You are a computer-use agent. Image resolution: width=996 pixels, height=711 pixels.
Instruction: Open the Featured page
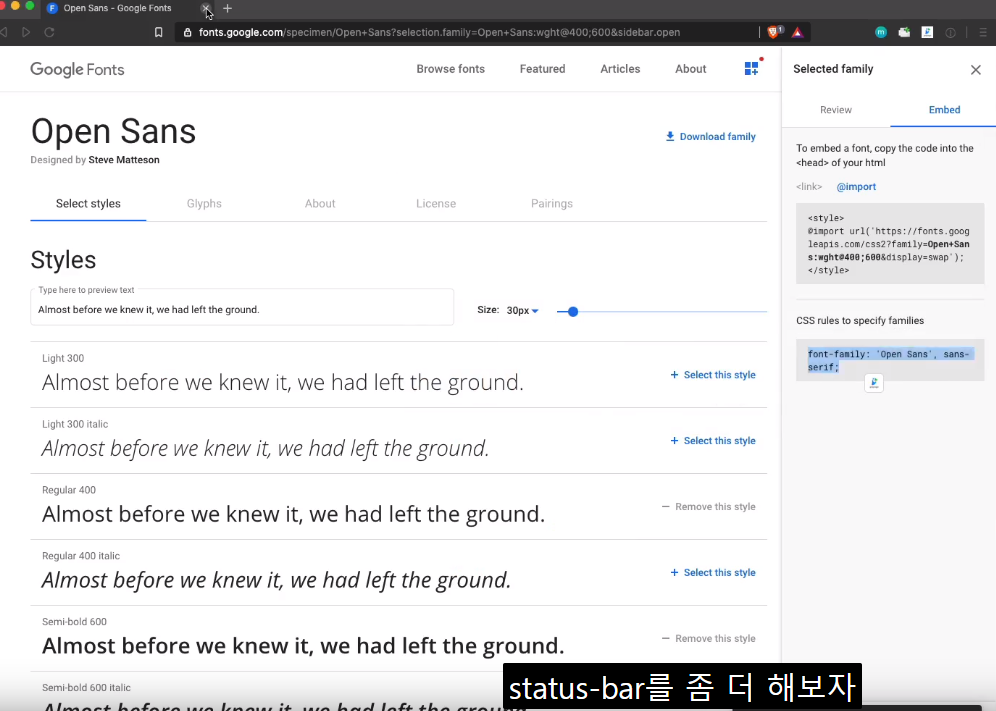point(542,69)
